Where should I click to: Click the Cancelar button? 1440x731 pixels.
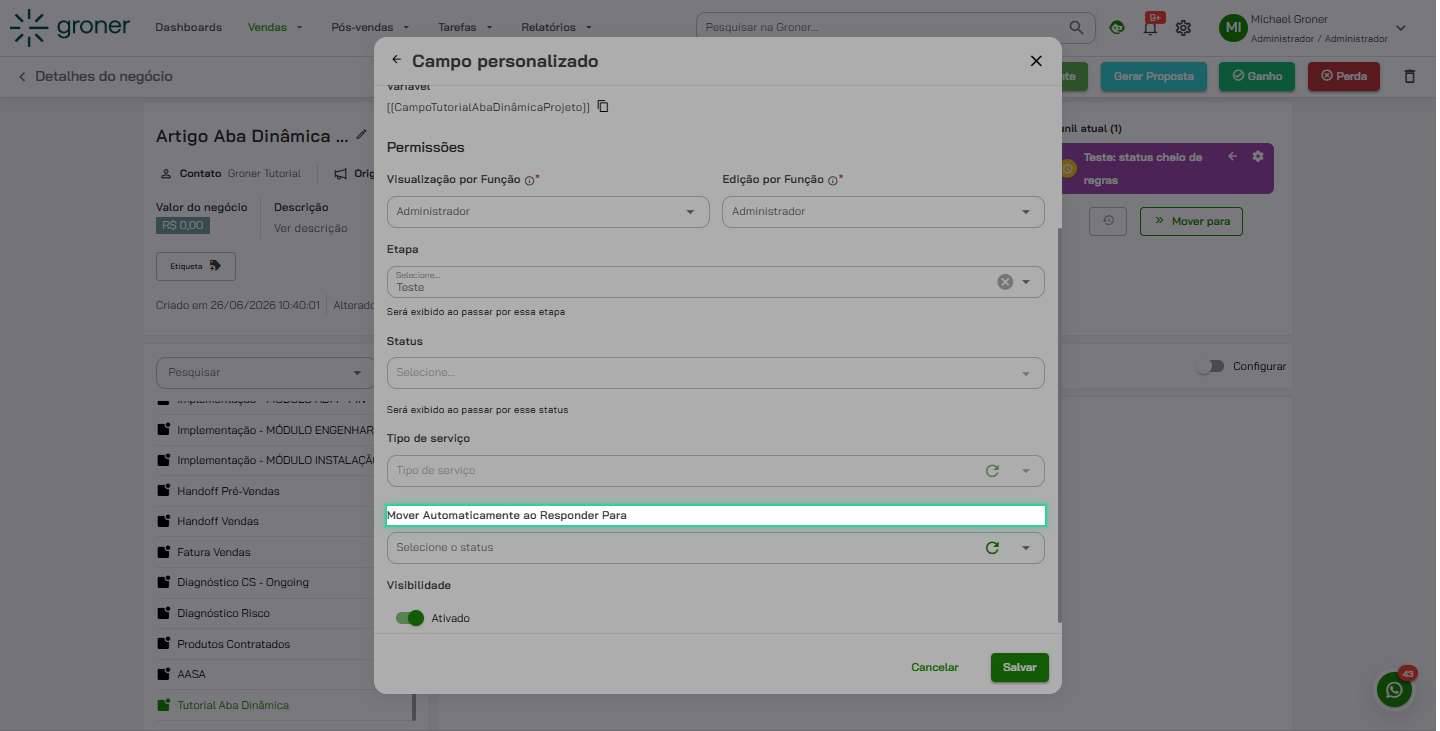pos(934,667)
